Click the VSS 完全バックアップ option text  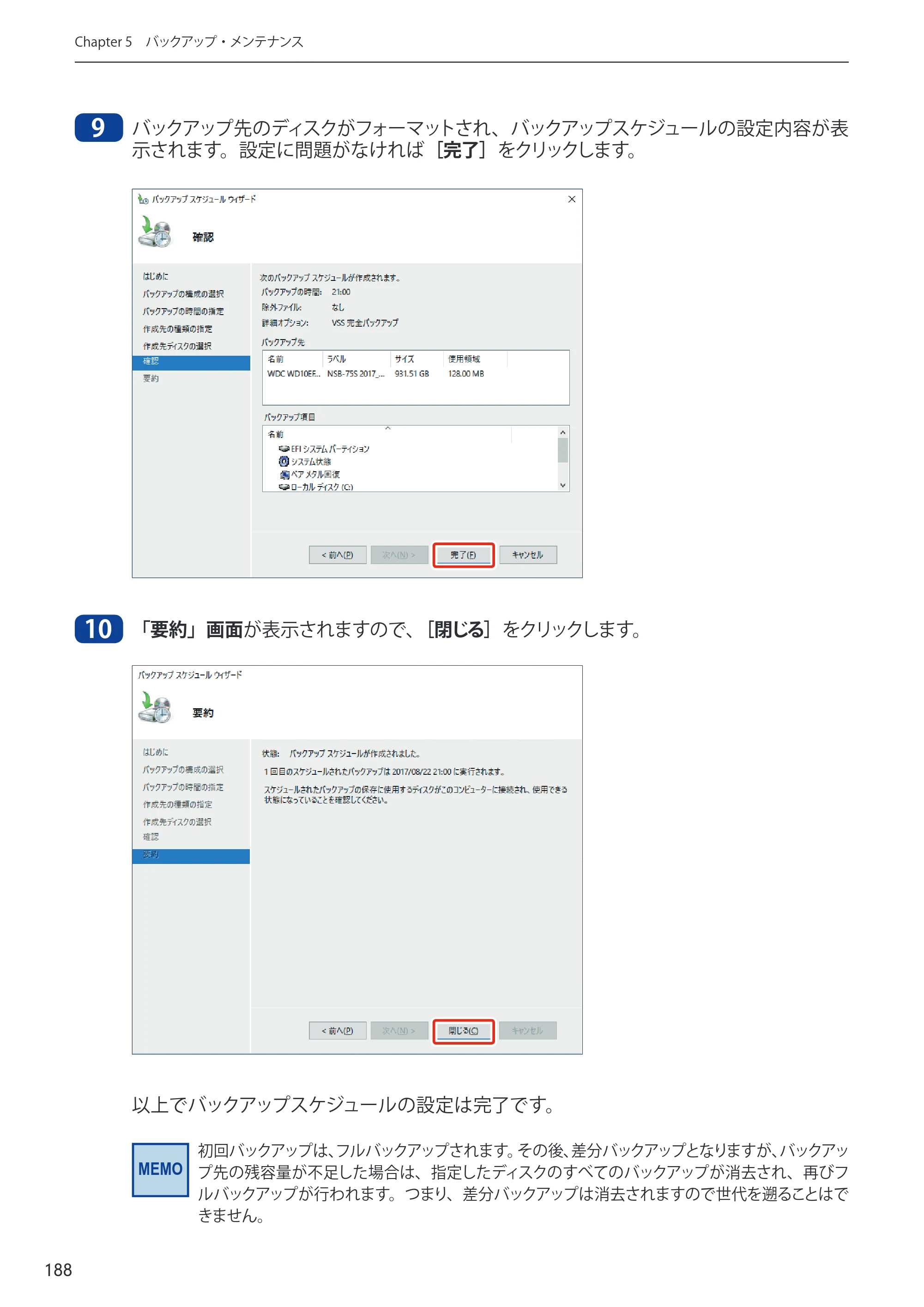coord(365,323)
